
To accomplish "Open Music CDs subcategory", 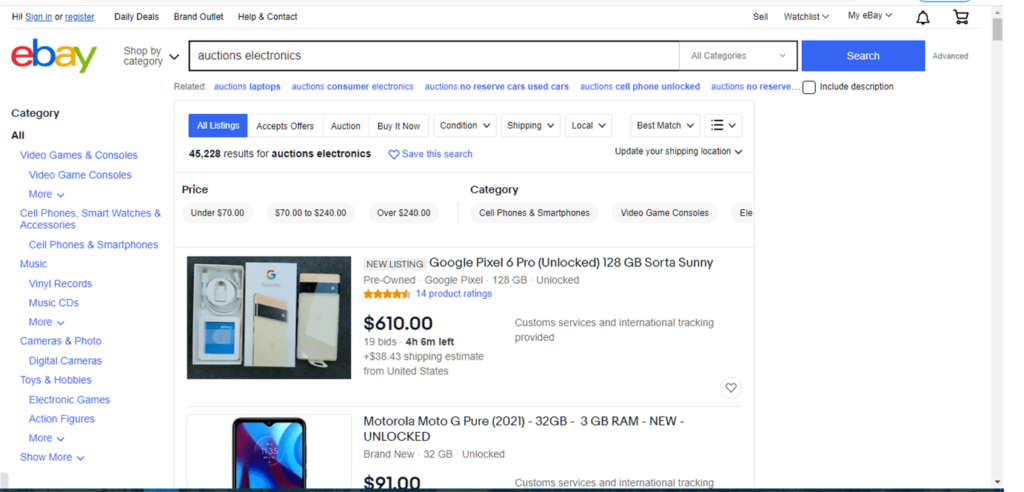I will [54, 303].
